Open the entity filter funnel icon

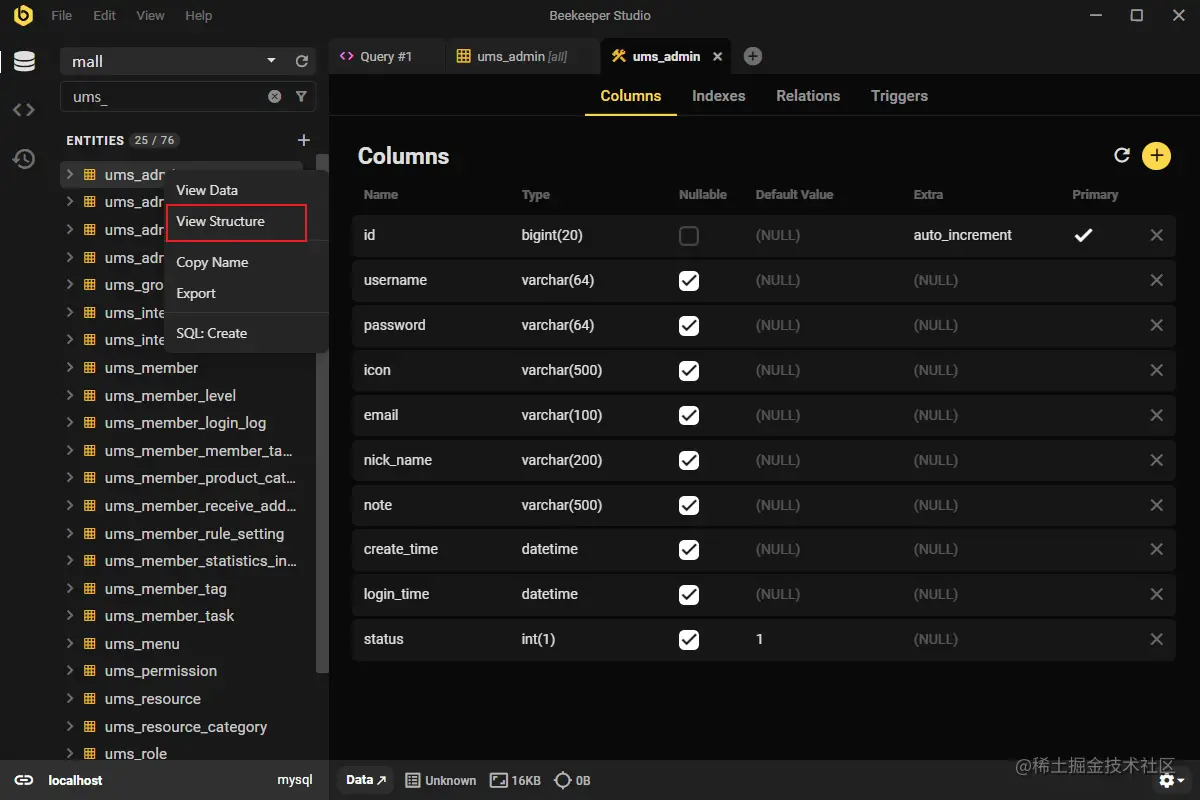pyautogui.click(x=301, y=97)
